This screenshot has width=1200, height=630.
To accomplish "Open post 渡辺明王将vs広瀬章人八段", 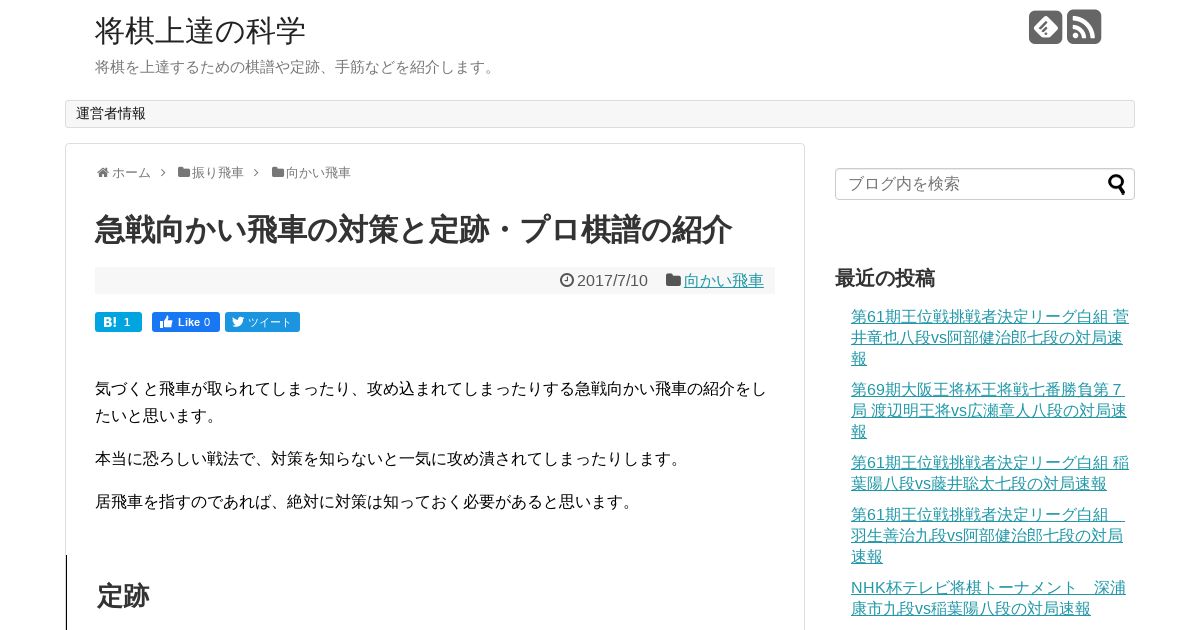I will (989, 411).
